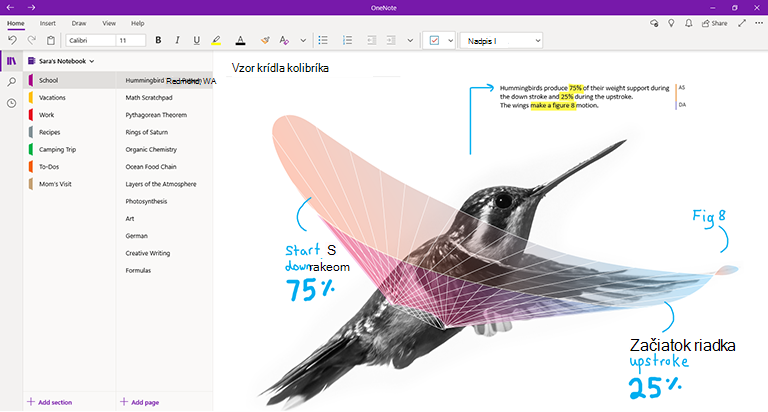Show the notebooks navigation icon
This screenshot has width=768, height=412.
pos(11,61)
